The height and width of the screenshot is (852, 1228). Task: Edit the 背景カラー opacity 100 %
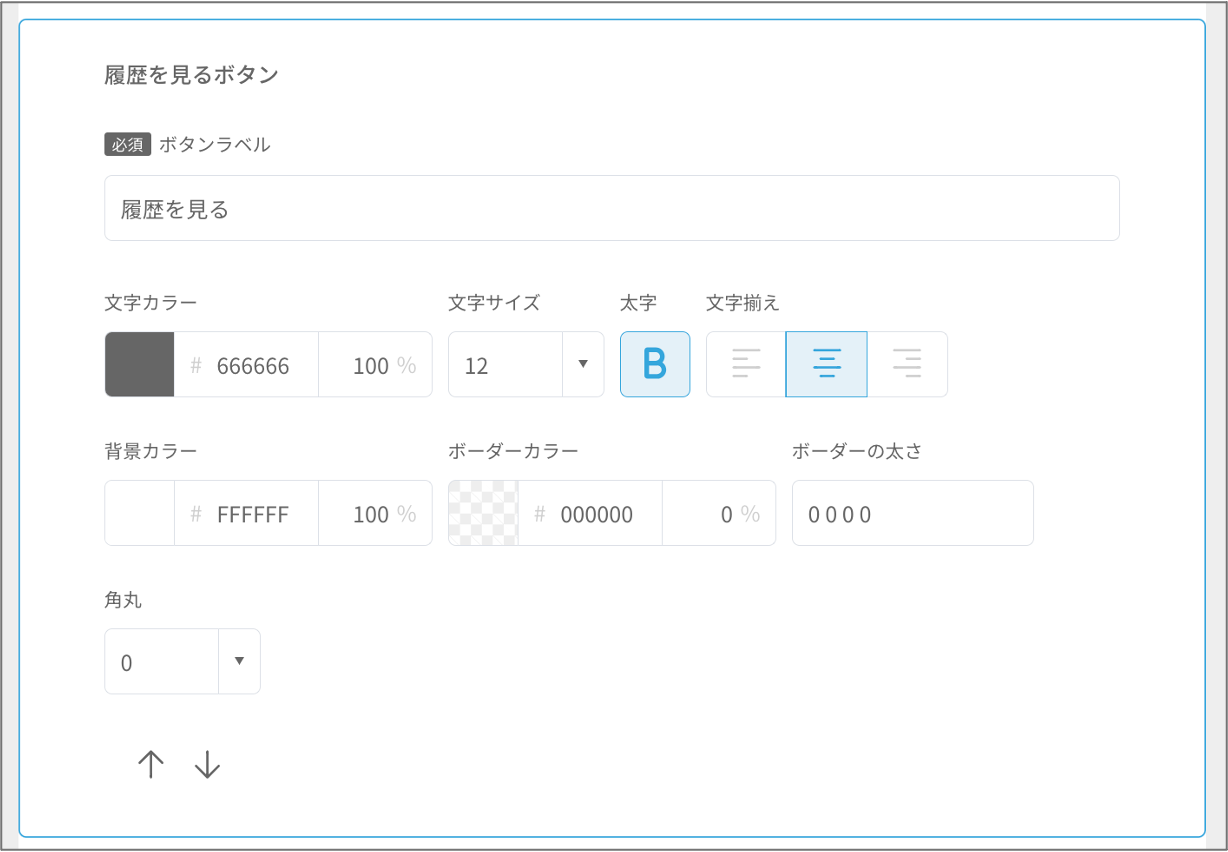coord(375,514)
